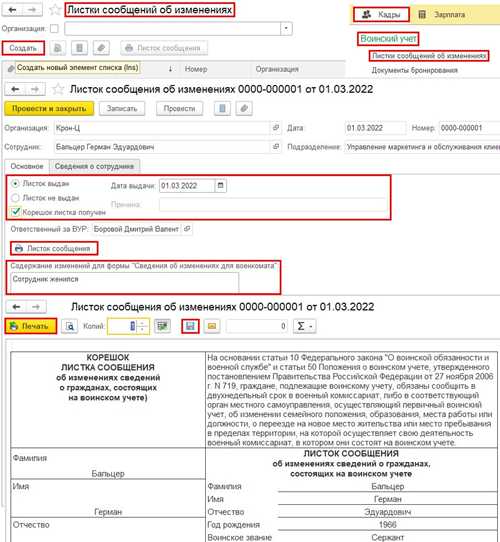
Task: Click the Провести и закрыть button
Action: [x=49, y=109]
